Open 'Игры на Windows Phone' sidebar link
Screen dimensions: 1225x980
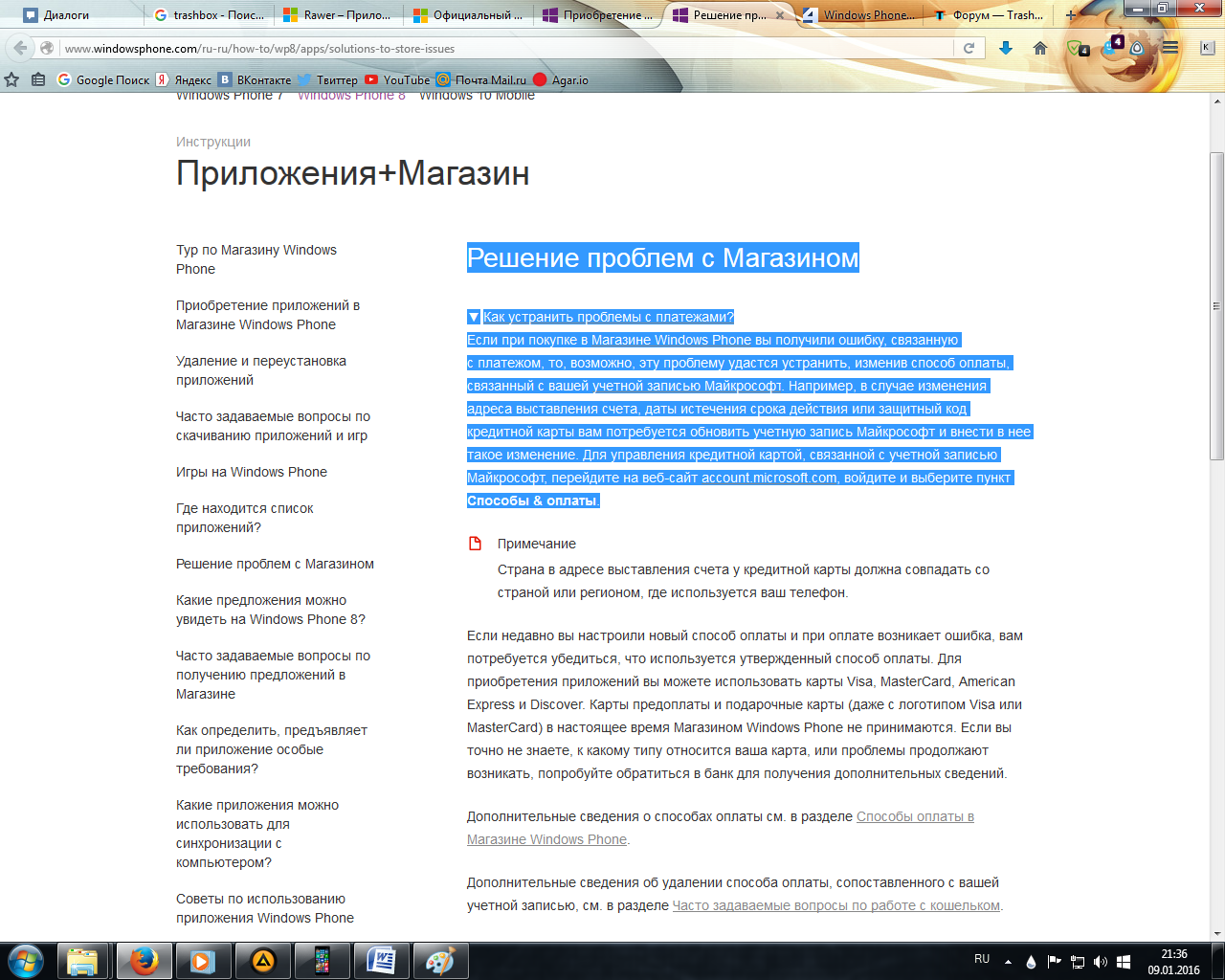(252, 472)
